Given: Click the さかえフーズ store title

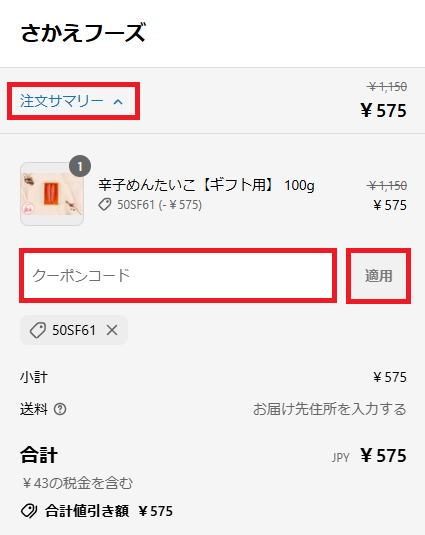Looking at the screenshot, I should [x=83, y=33].
